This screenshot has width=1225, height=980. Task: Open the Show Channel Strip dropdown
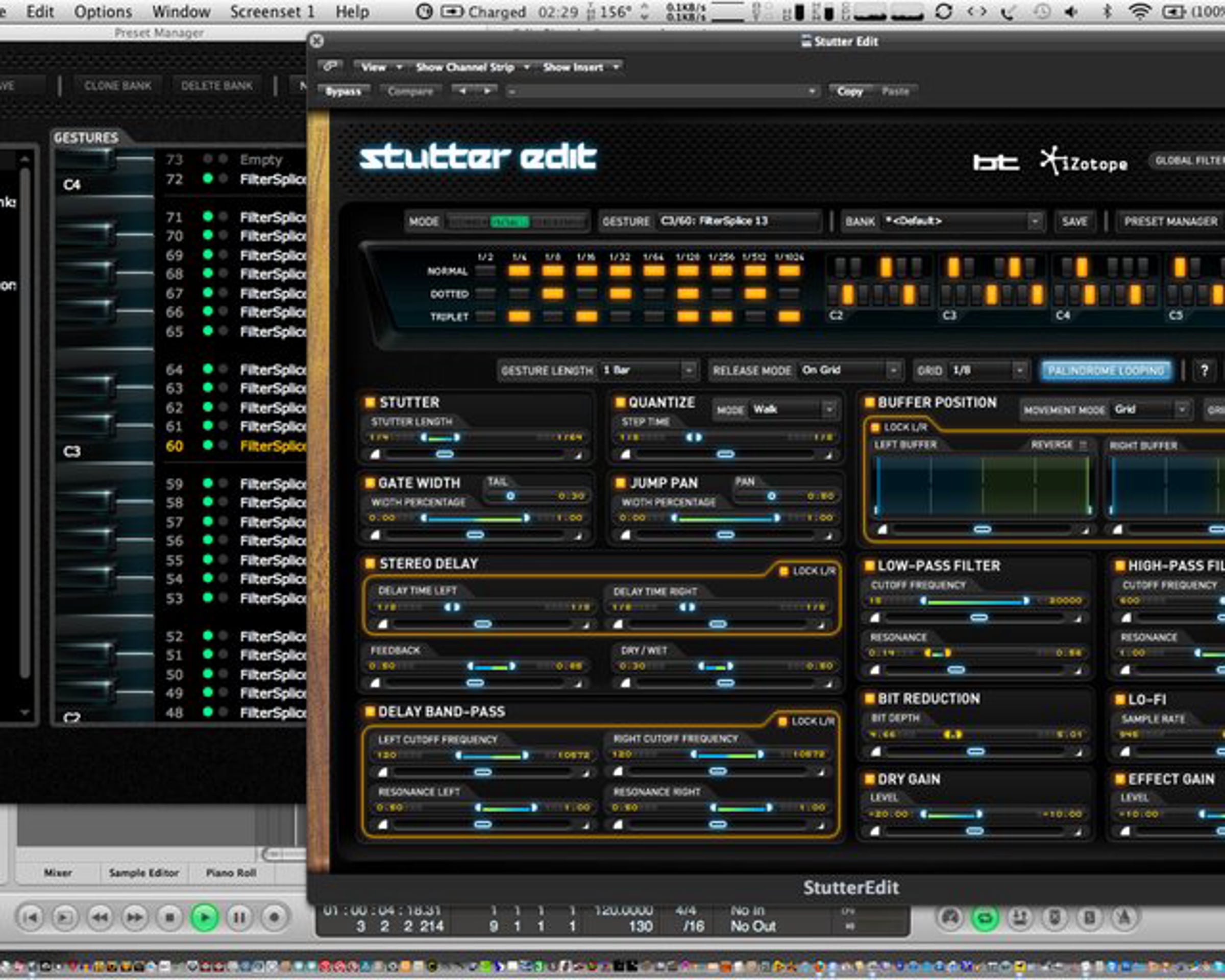472,67
